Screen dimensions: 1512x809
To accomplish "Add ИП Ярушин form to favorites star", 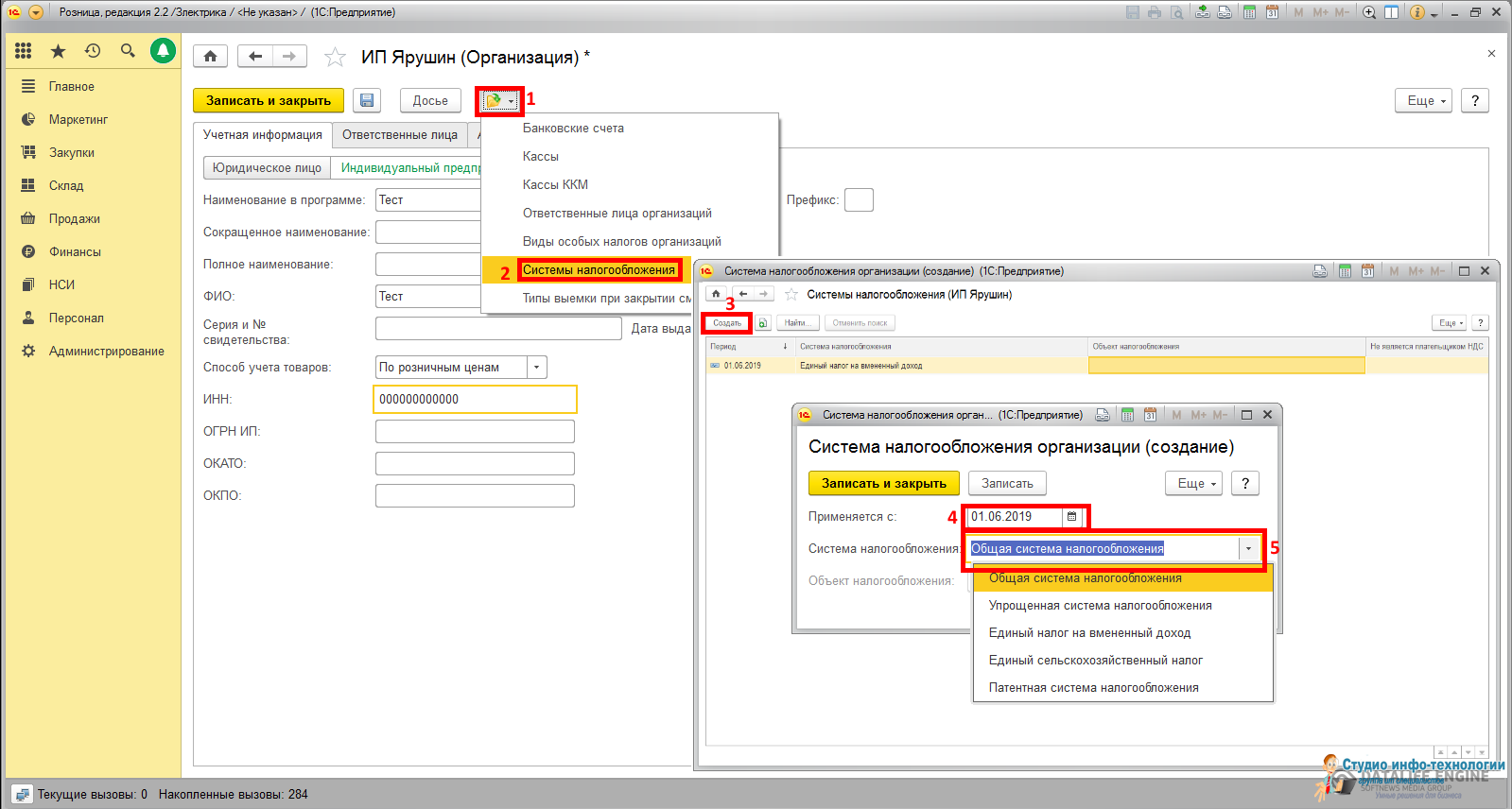I will (335, 58).
